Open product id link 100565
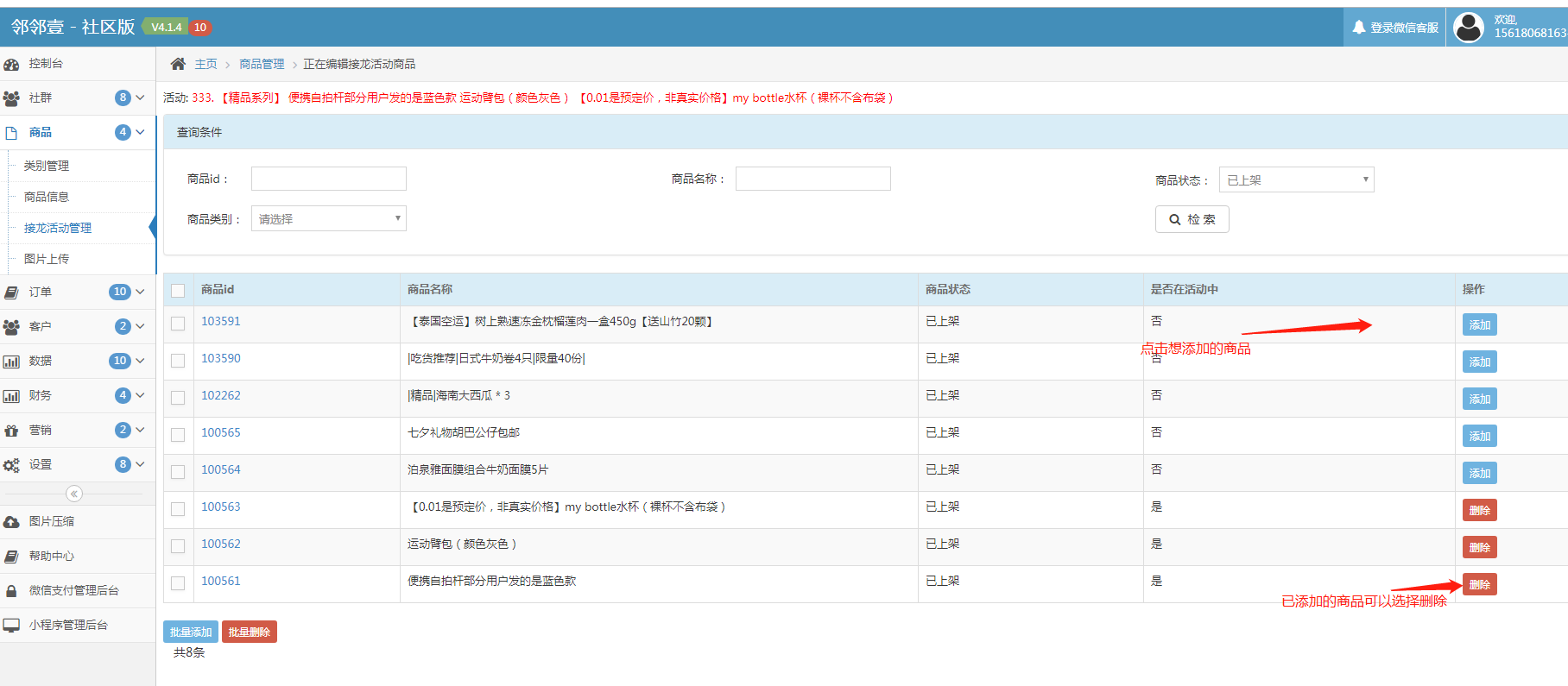This screenshot has width=1568, height=686. click(x=221, y=432)
